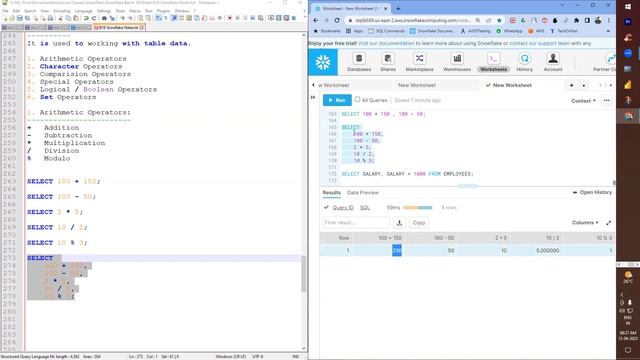Open Chrome three-dot menu
Viewport: 640px width, 360px height.
(609, 20)
